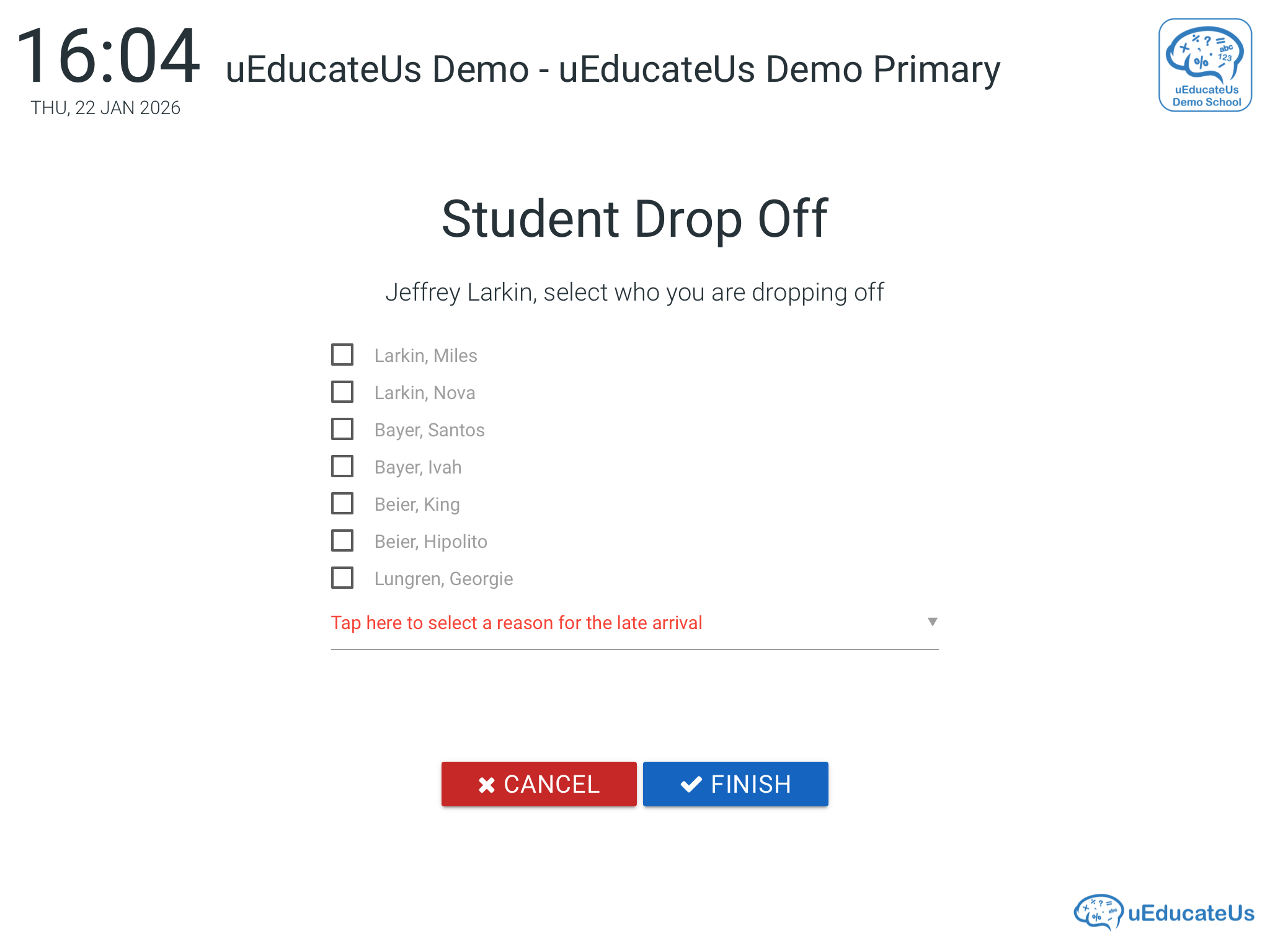Screen dimensions: 1270x952
Task: Click the X icon on Cancel button
Action: pyautogui.click(x=487, y=785)
